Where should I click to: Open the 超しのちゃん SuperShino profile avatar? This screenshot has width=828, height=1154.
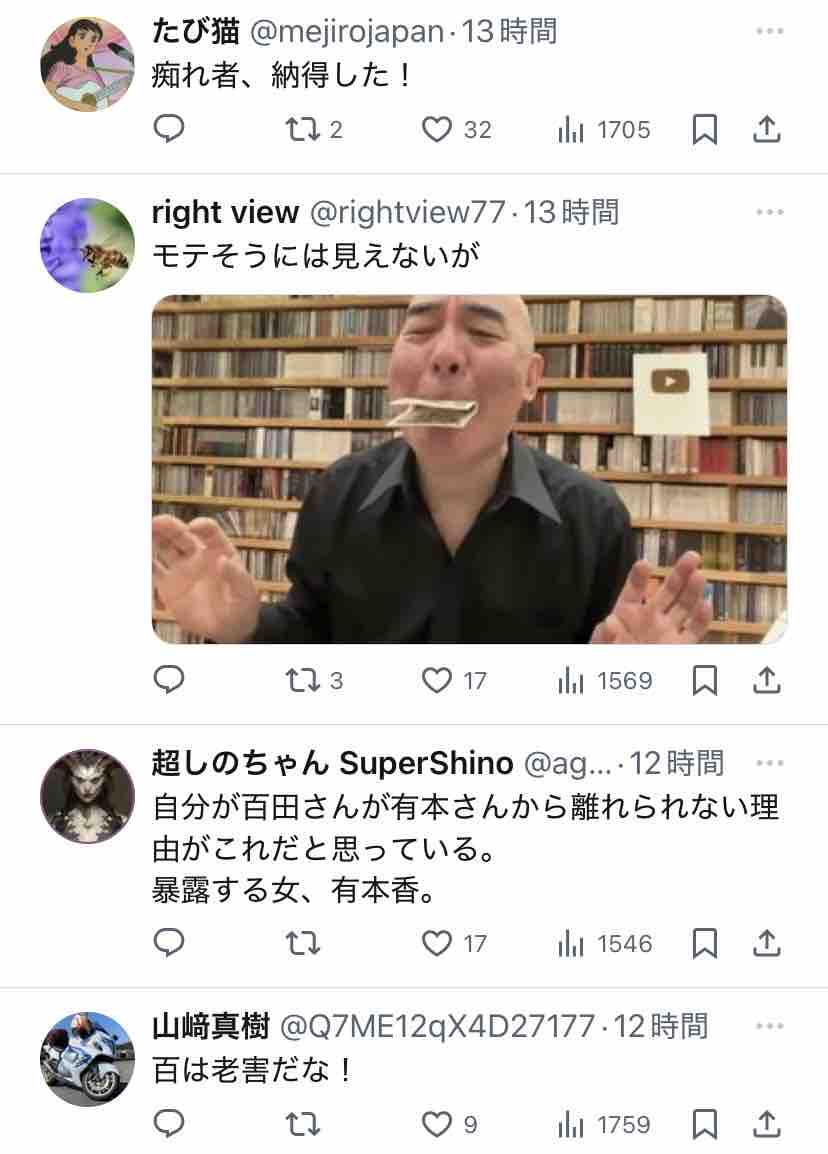coord(88,796)
